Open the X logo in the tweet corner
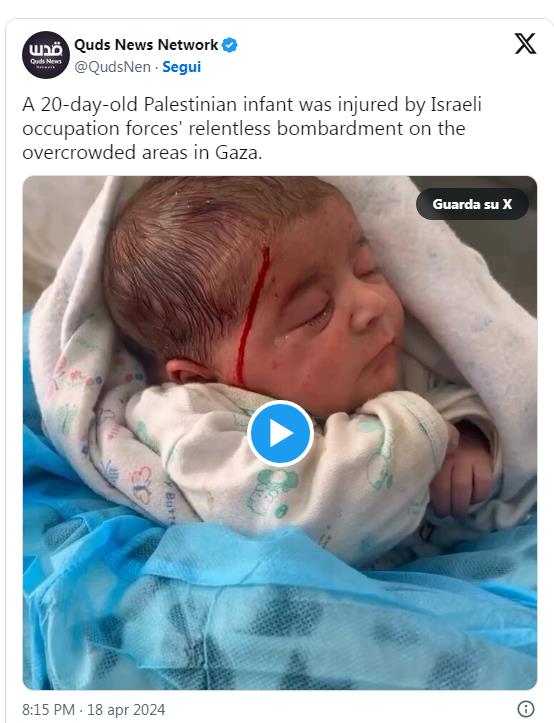The height and width of the screenshot is (723, 554). point(525,44)
